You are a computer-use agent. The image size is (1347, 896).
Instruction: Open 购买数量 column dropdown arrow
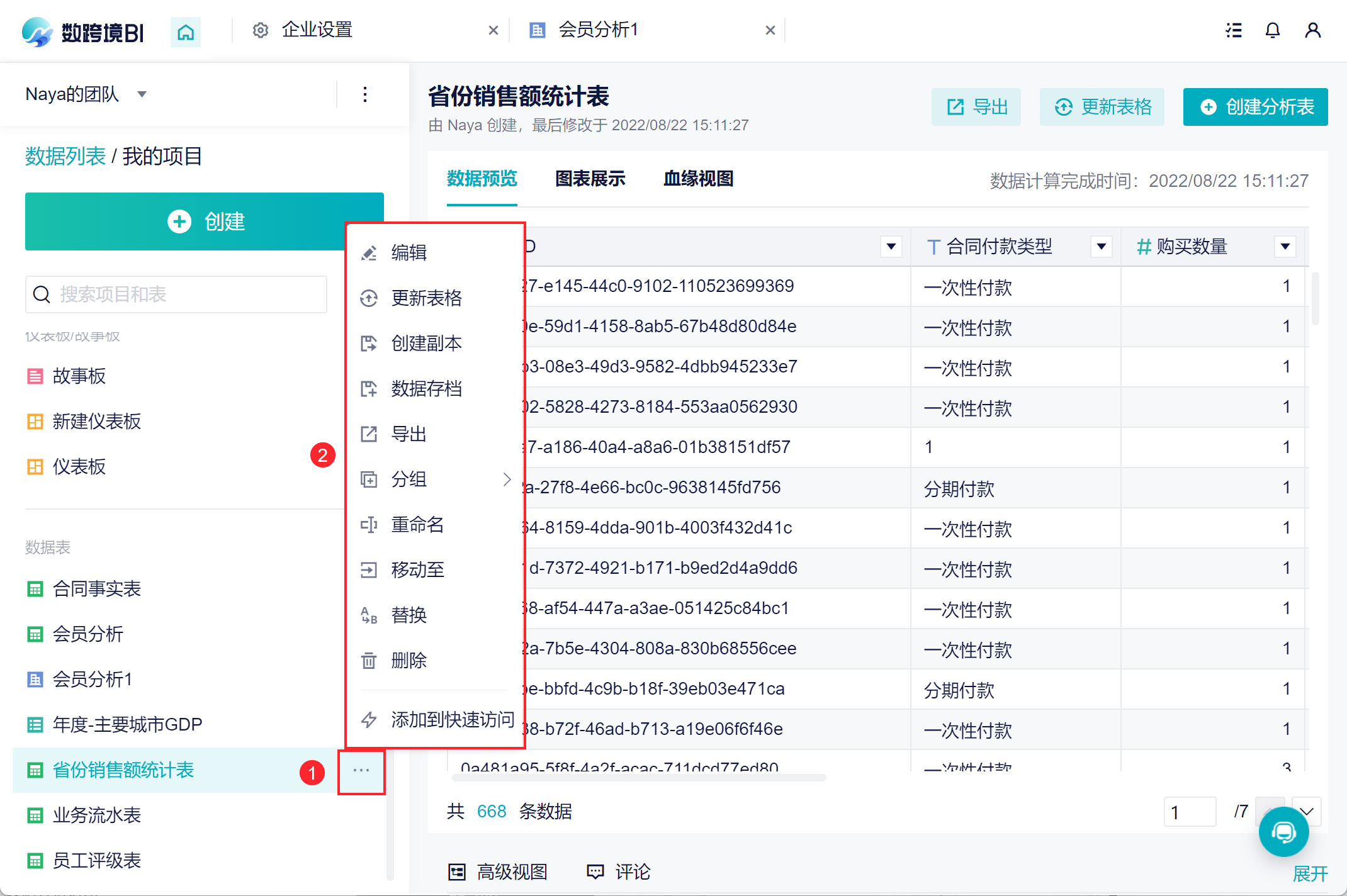pyautogui.click(x=1285, y=246)
